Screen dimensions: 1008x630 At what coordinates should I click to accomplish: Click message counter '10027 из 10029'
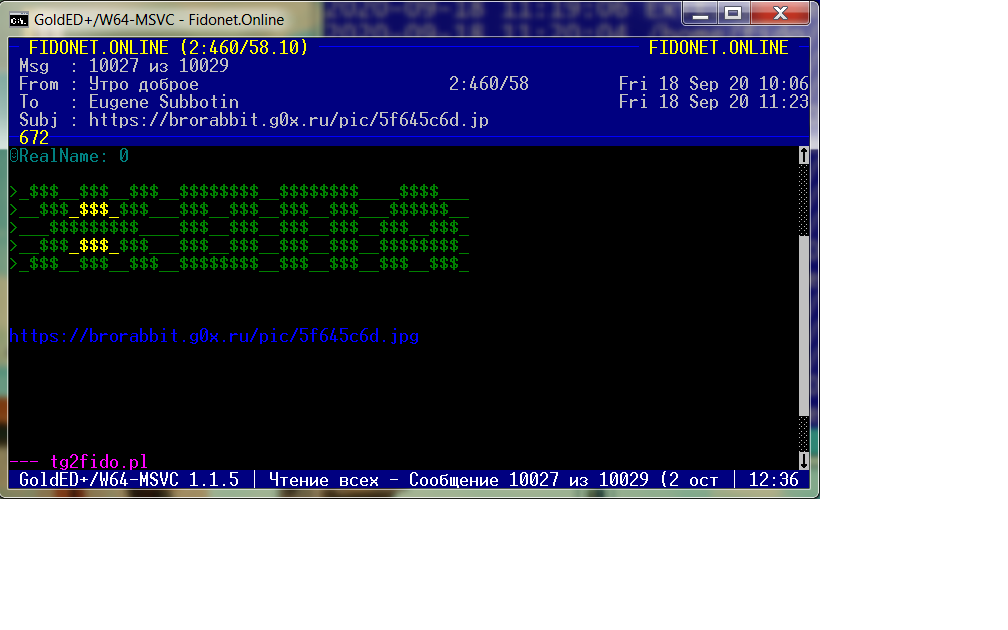tap(159, 66)
